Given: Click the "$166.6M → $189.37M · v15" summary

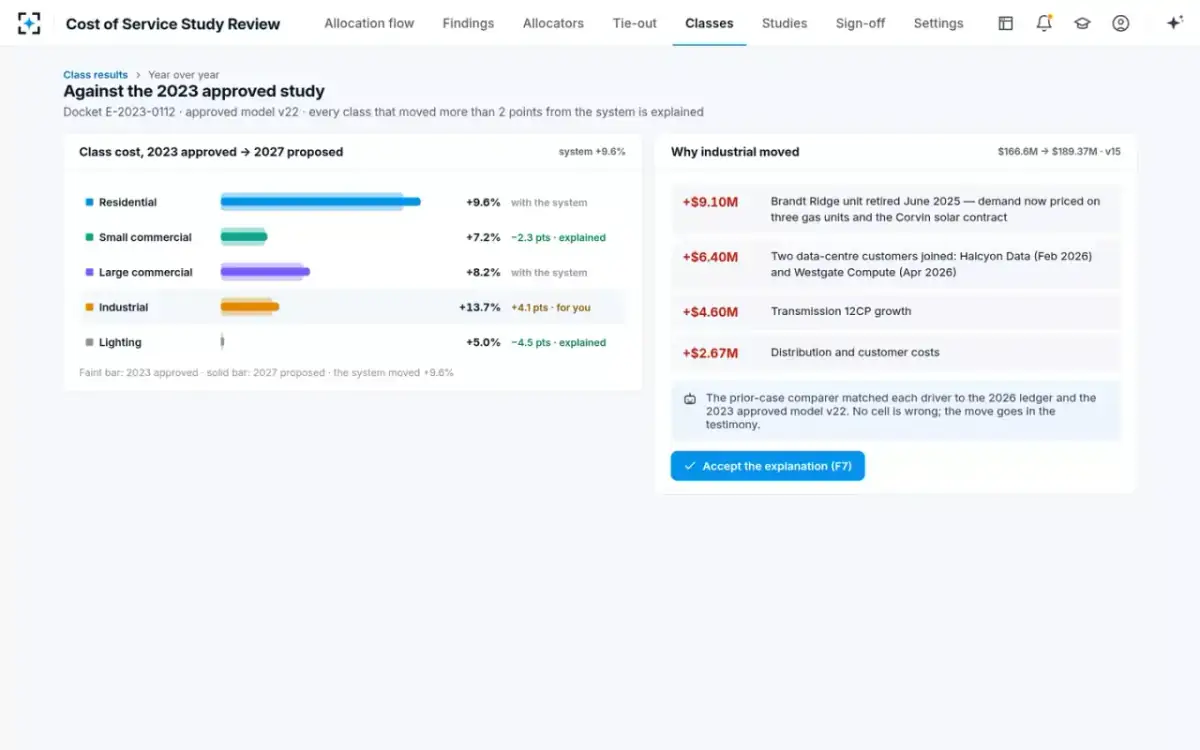Looking at the screenshot, I should pos(1059,152).
